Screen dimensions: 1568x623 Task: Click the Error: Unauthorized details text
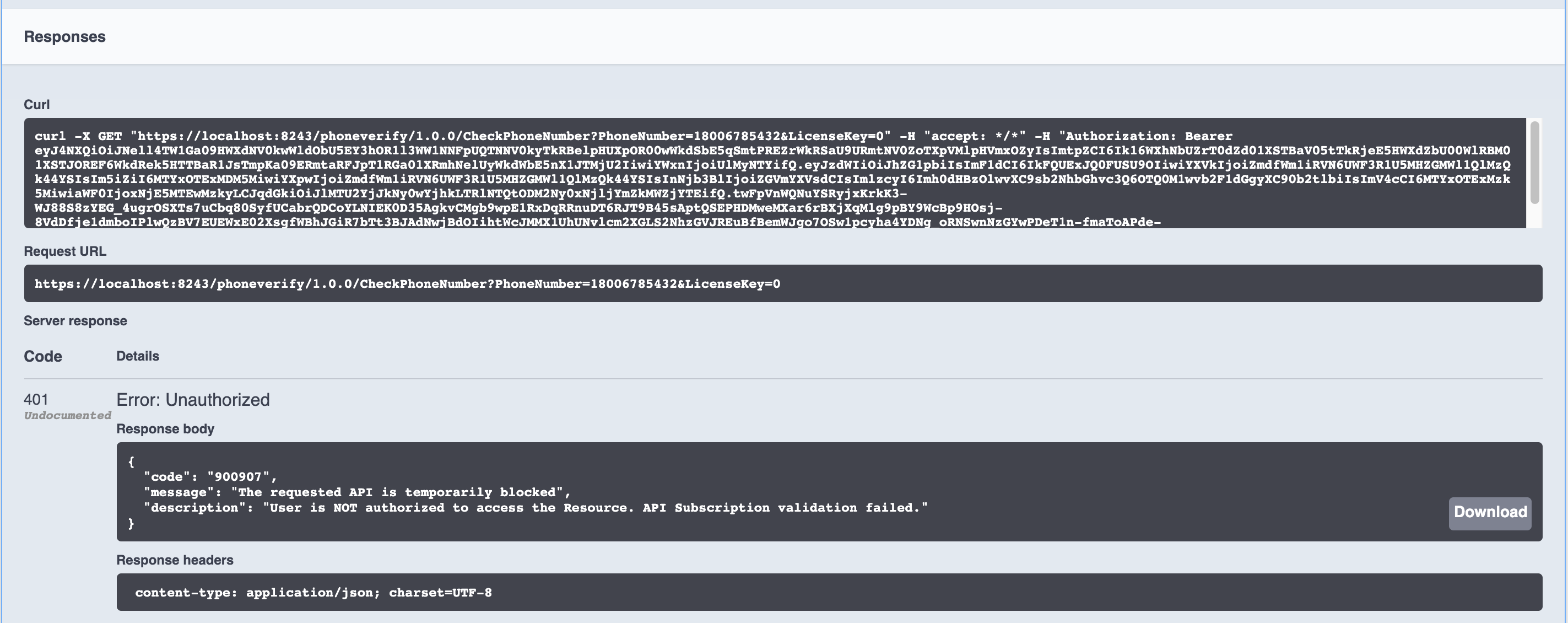pyautogui.click(x=193, y=400)
